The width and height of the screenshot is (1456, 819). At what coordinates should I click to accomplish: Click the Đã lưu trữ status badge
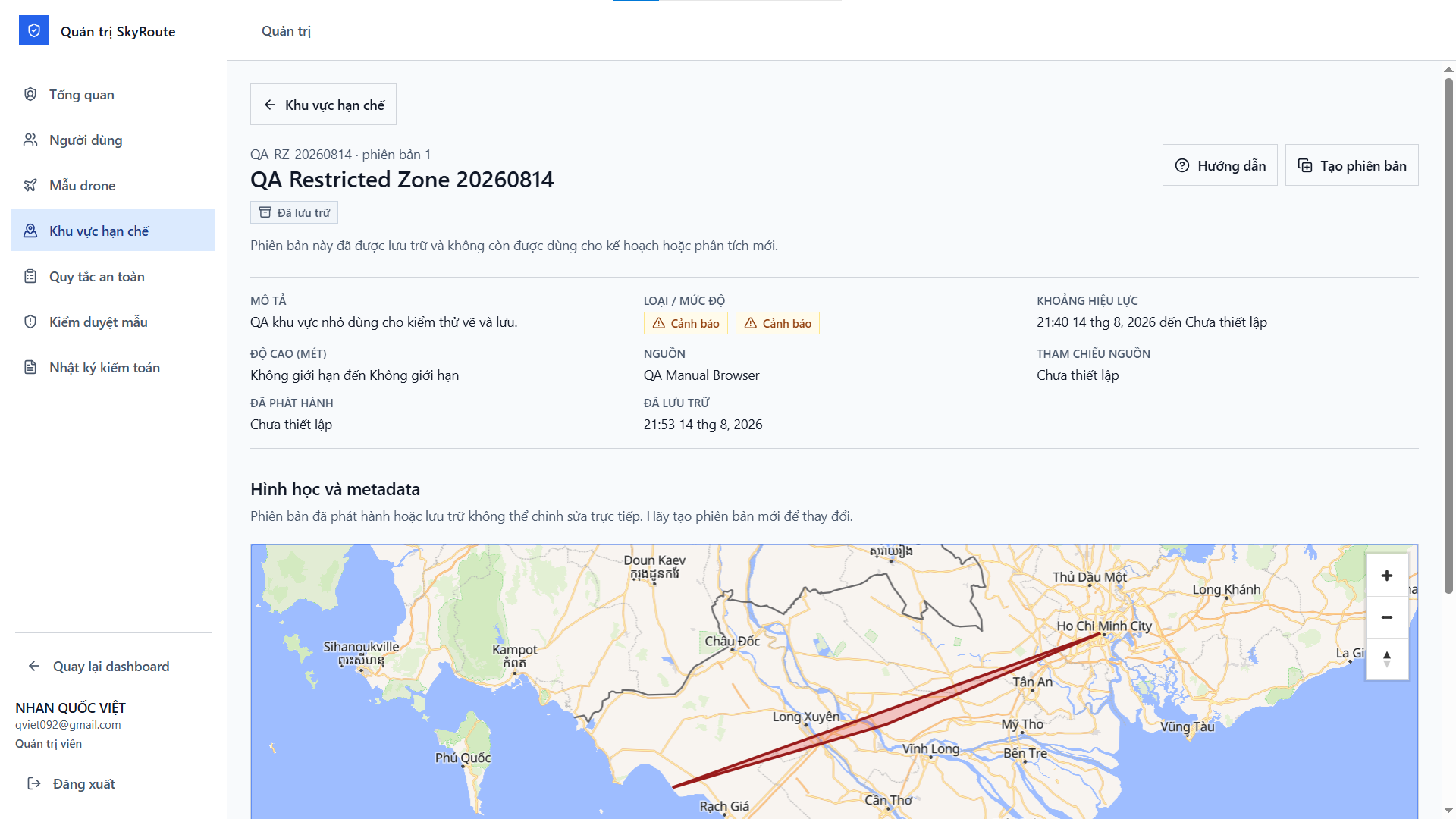[294, 212]
